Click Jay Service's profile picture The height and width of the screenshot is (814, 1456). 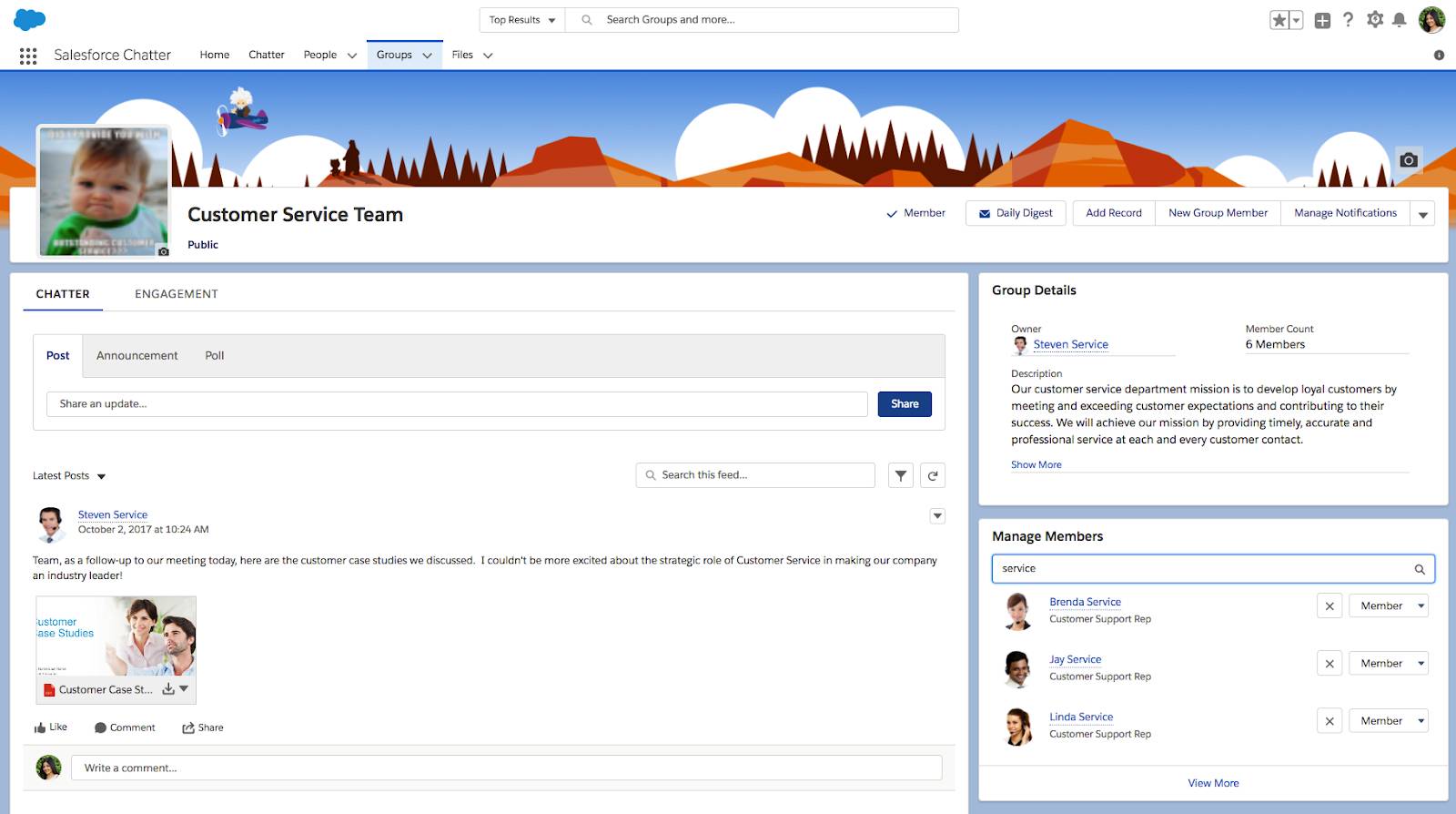tap(1018, 668)
